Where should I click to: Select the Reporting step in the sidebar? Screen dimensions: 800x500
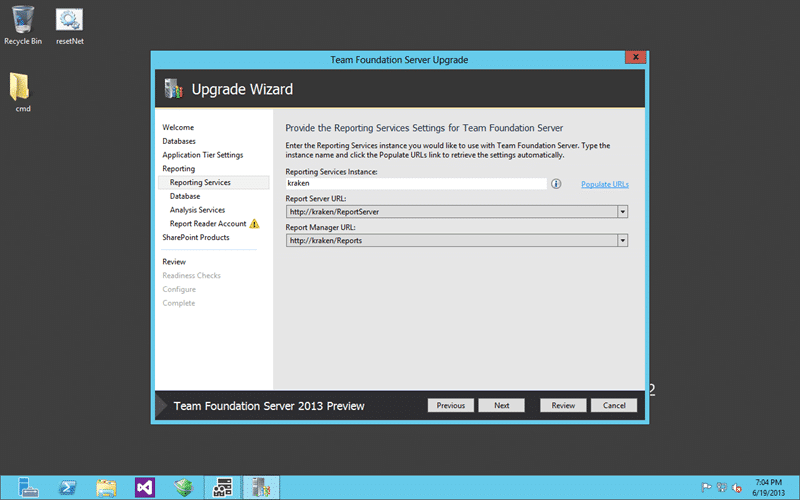[179, 168]
